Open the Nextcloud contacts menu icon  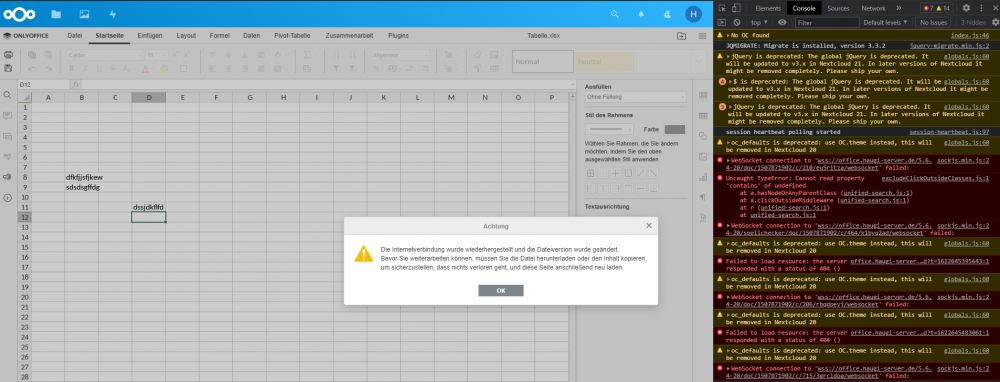[667, 13]
